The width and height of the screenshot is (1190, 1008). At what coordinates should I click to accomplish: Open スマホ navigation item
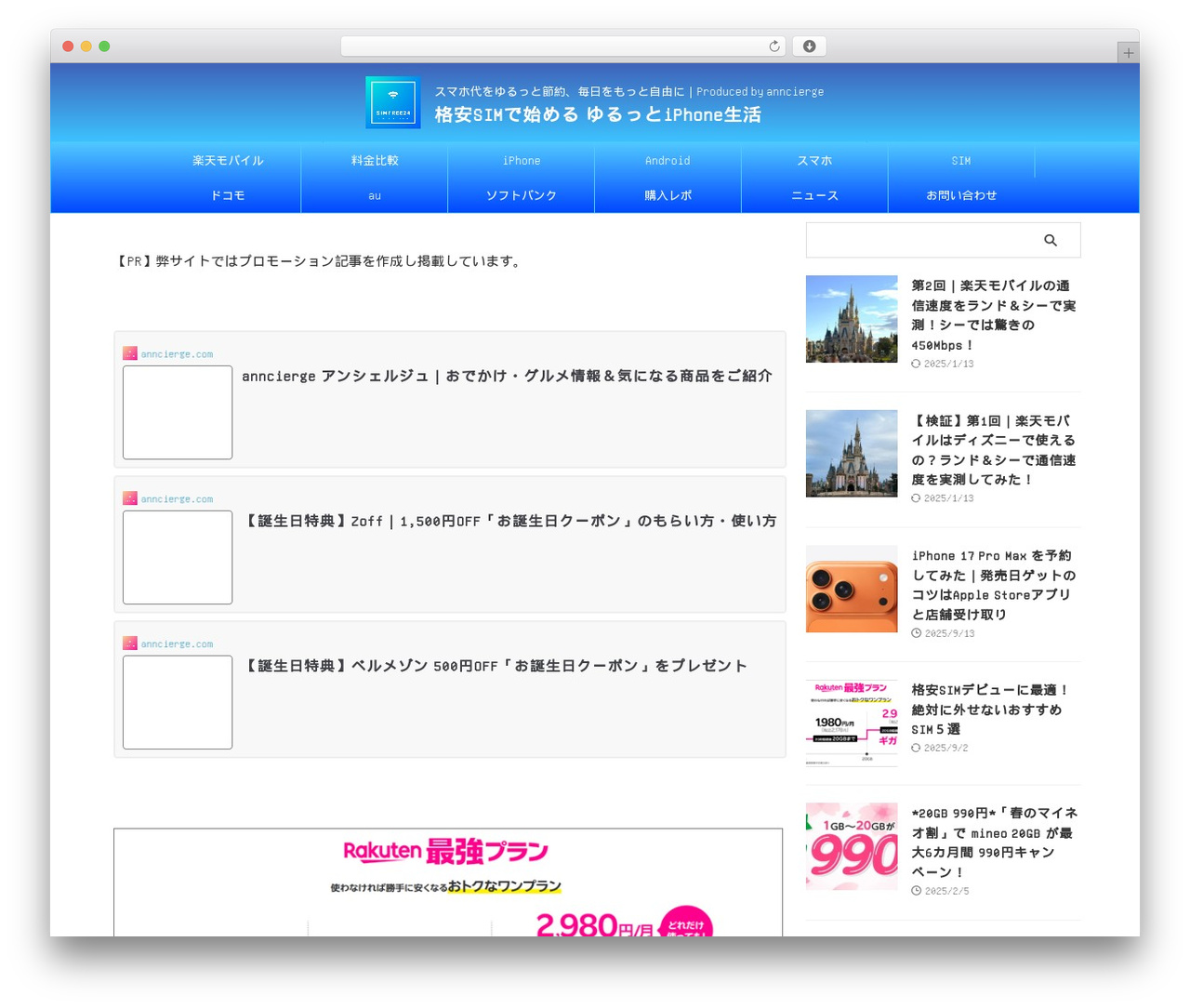(814, 161)
